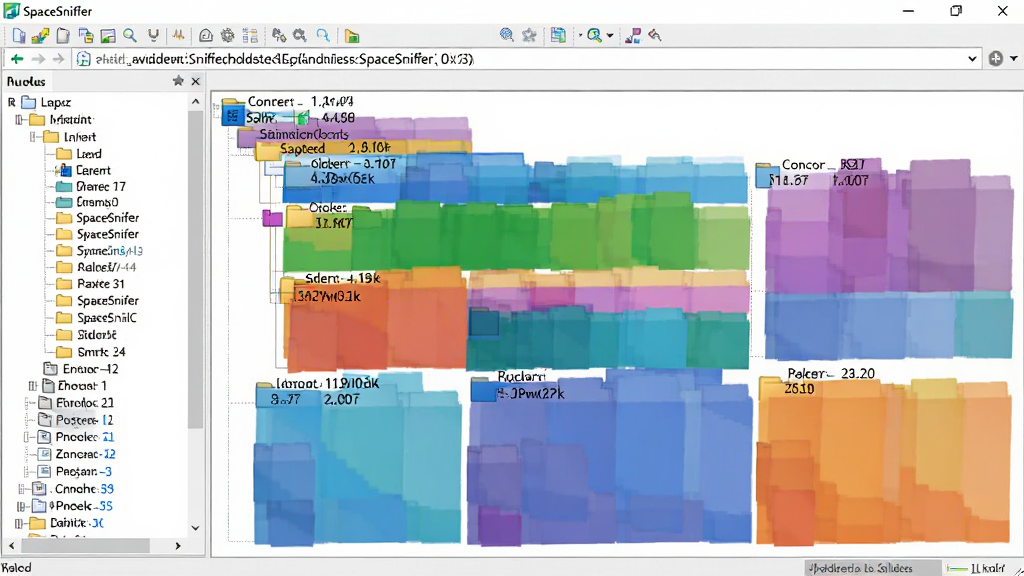Click the red pen sign toolbar icon

click(655, 35)
